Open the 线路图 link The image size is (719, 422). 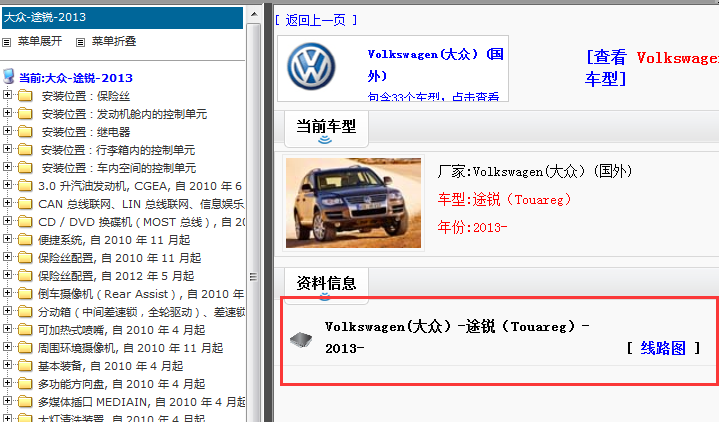pos(663,348)
